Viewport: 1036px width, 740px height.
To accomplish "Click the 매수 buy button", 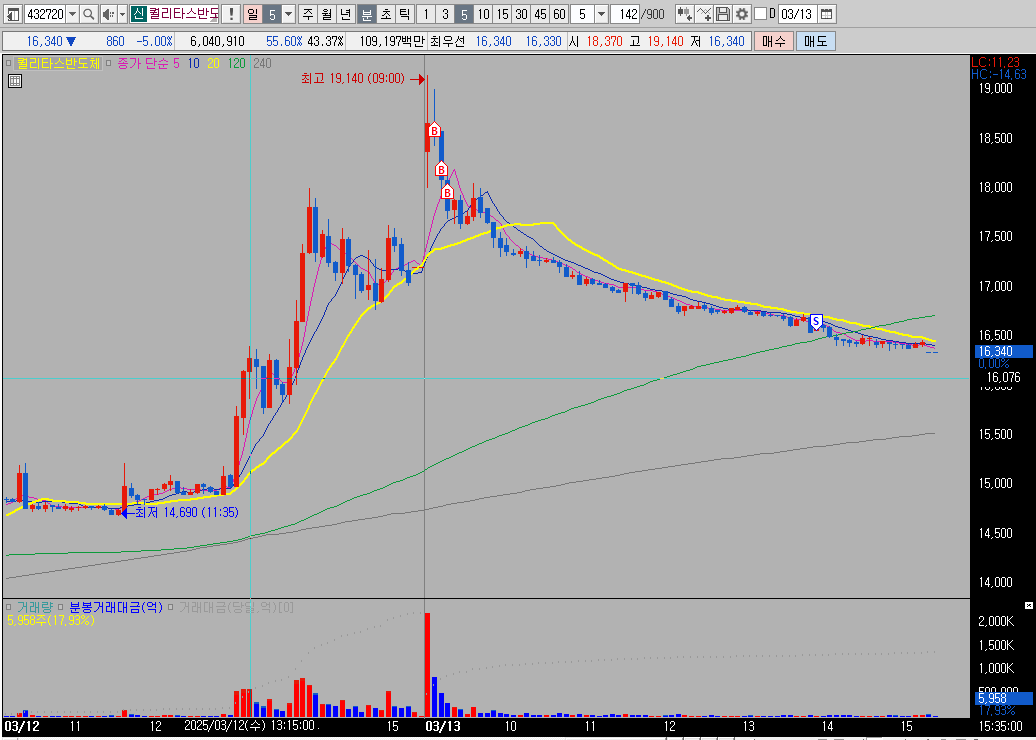I will [x=774, y=41].
